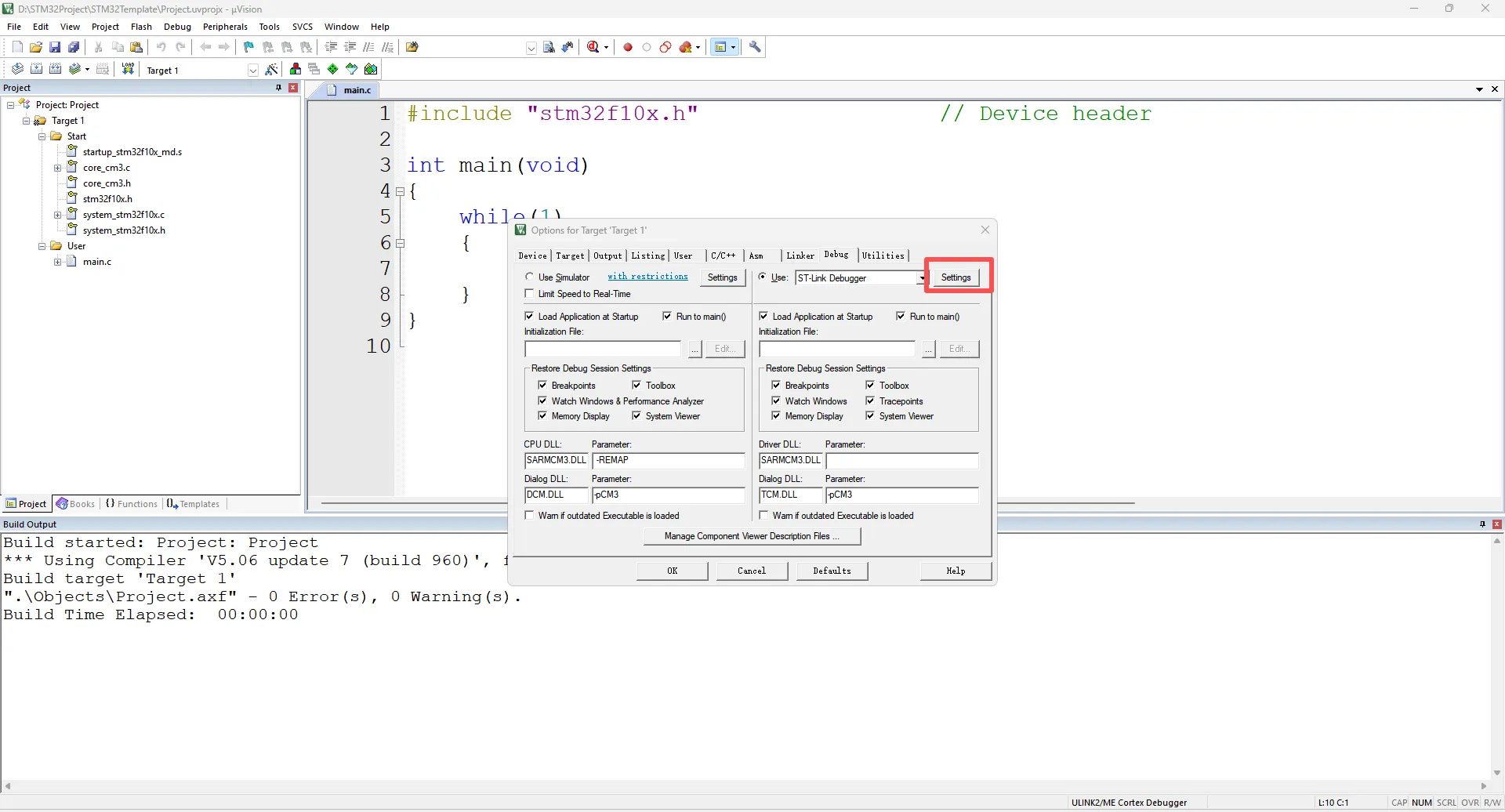Click the Save file toolbar icon
The width and height of the screenshot is (1505, 812).
(x=55, y=47)
